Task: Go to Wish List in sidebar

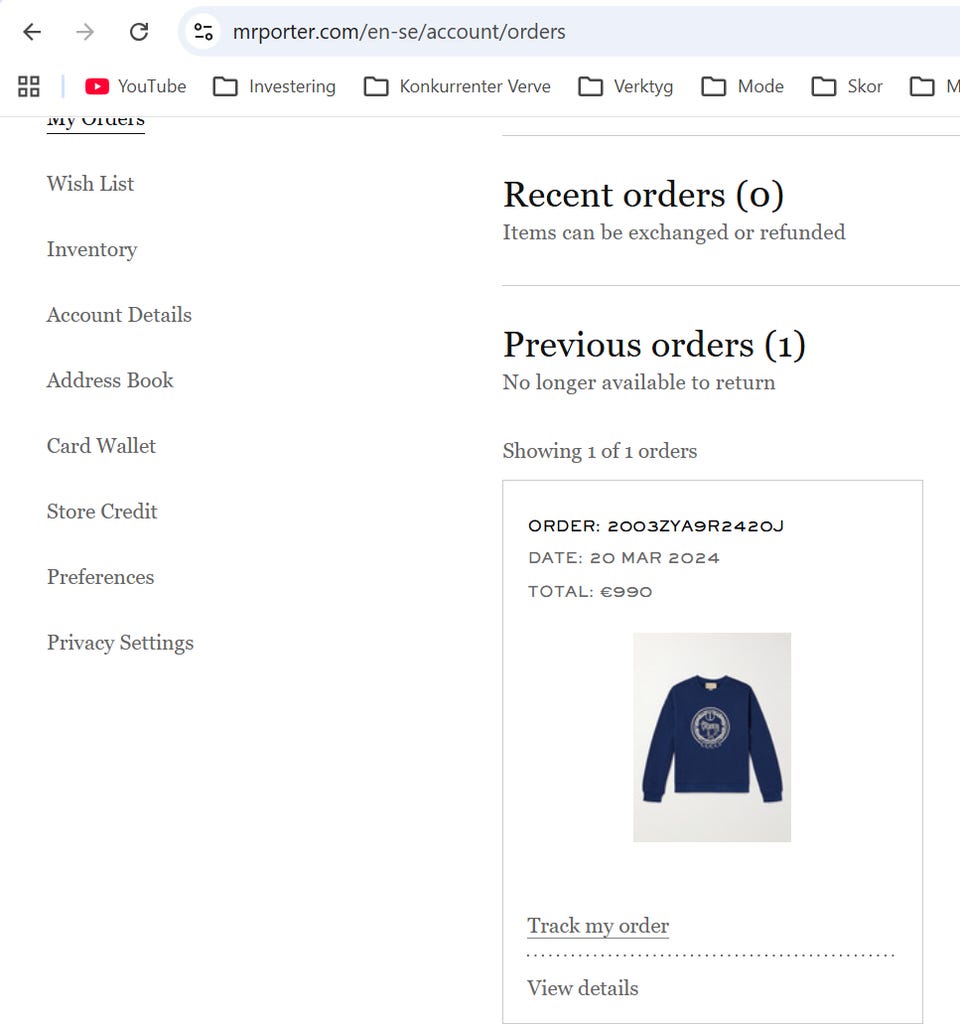Action: [x=90, y=184]
